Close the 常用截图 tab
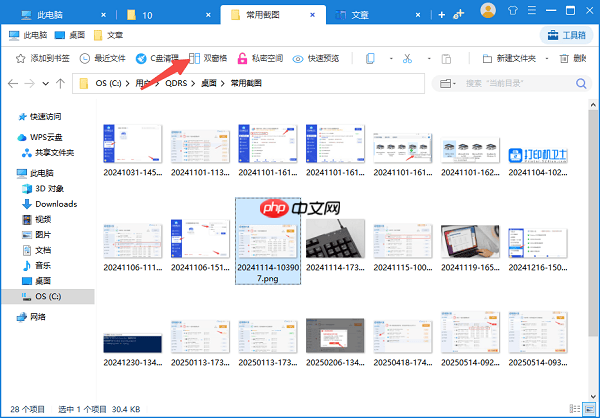600x418 pixels. 313,15
